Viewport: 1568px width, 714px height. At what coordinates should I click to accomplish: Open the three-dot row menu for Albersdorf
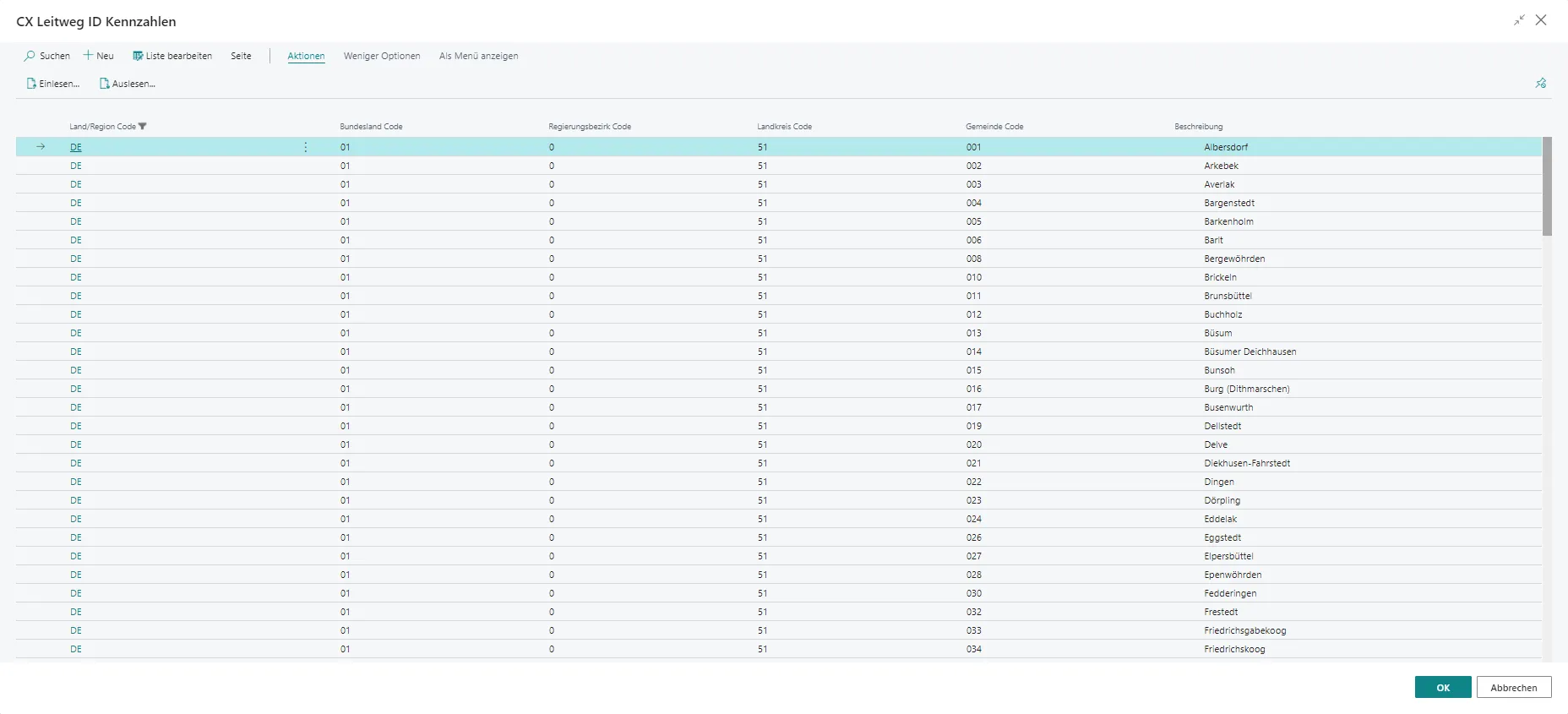pyautogui.click(x=306, y=147)
